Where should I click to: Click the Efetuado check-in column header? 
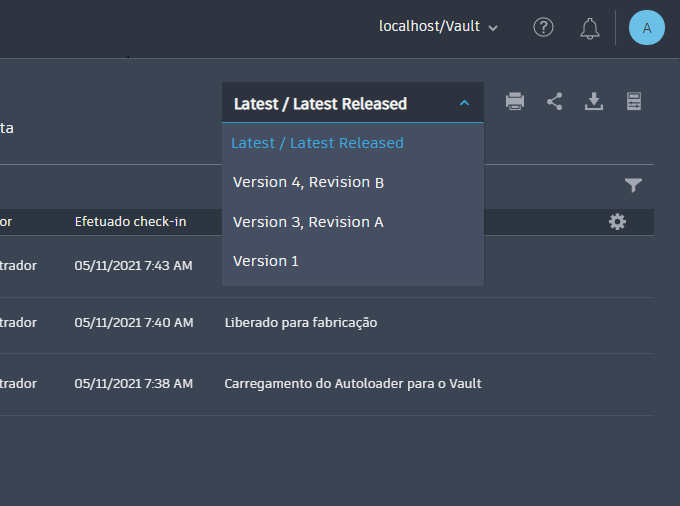(130, 221)
